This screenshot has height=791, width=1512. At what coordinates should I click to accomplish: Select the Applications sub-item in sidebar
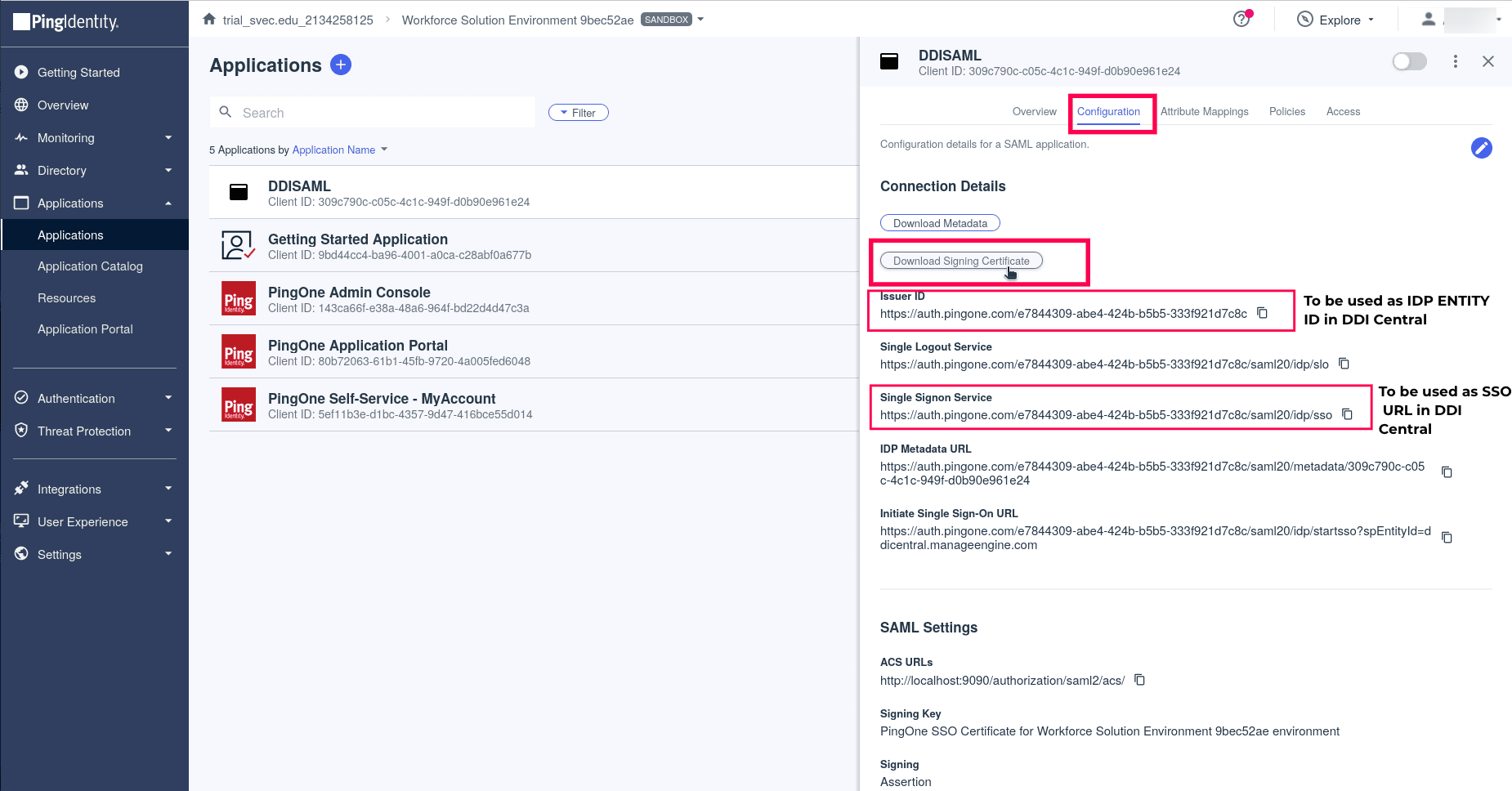coord(95,235)
